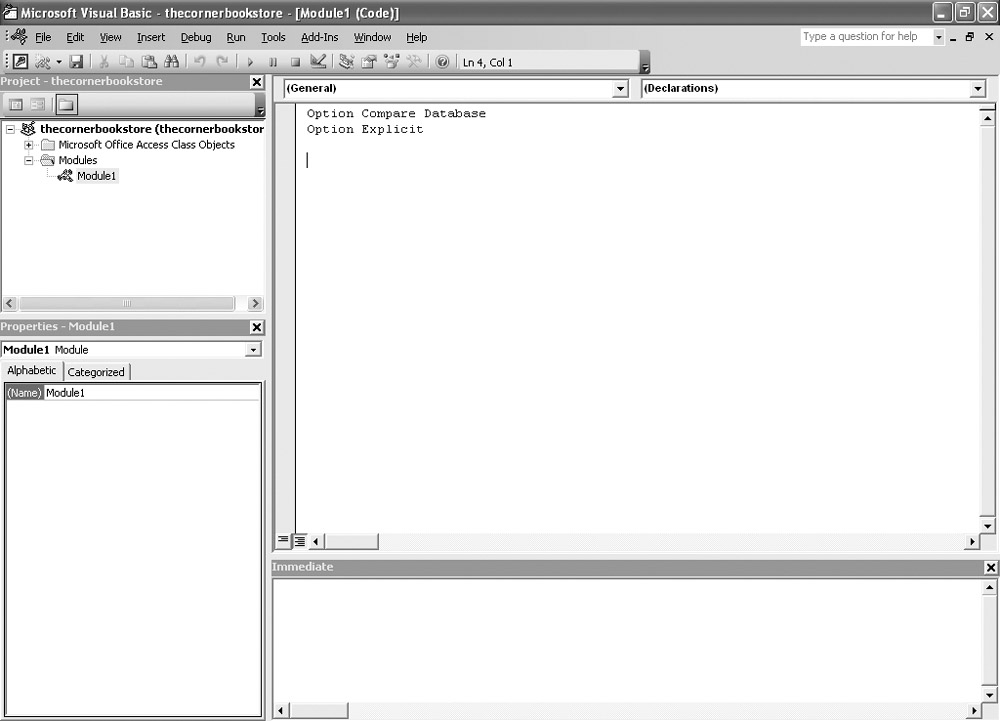This screenshot has width=1000, height=721.
Task: Open the Project Explorer toolbar icon
Action: pos(346,62)
